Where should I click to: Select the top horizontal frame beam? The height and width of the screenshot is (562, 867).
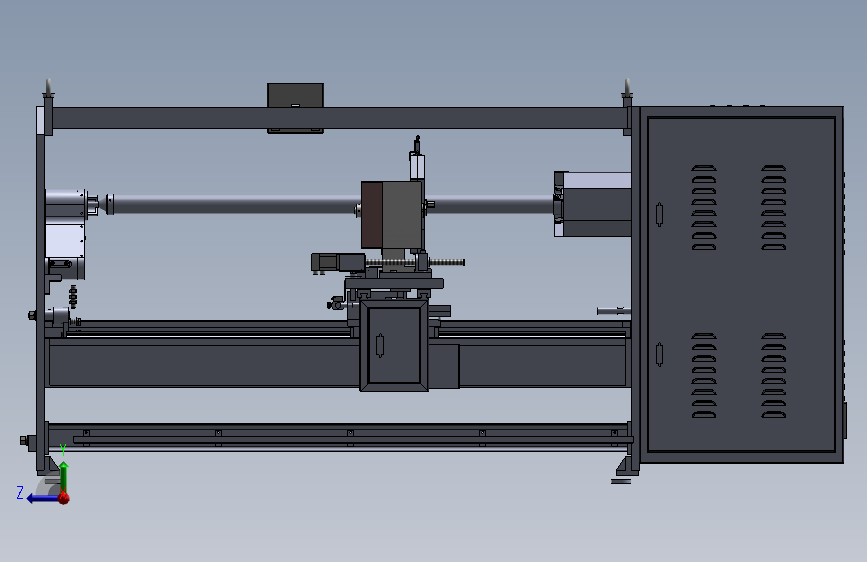[338, 118]
